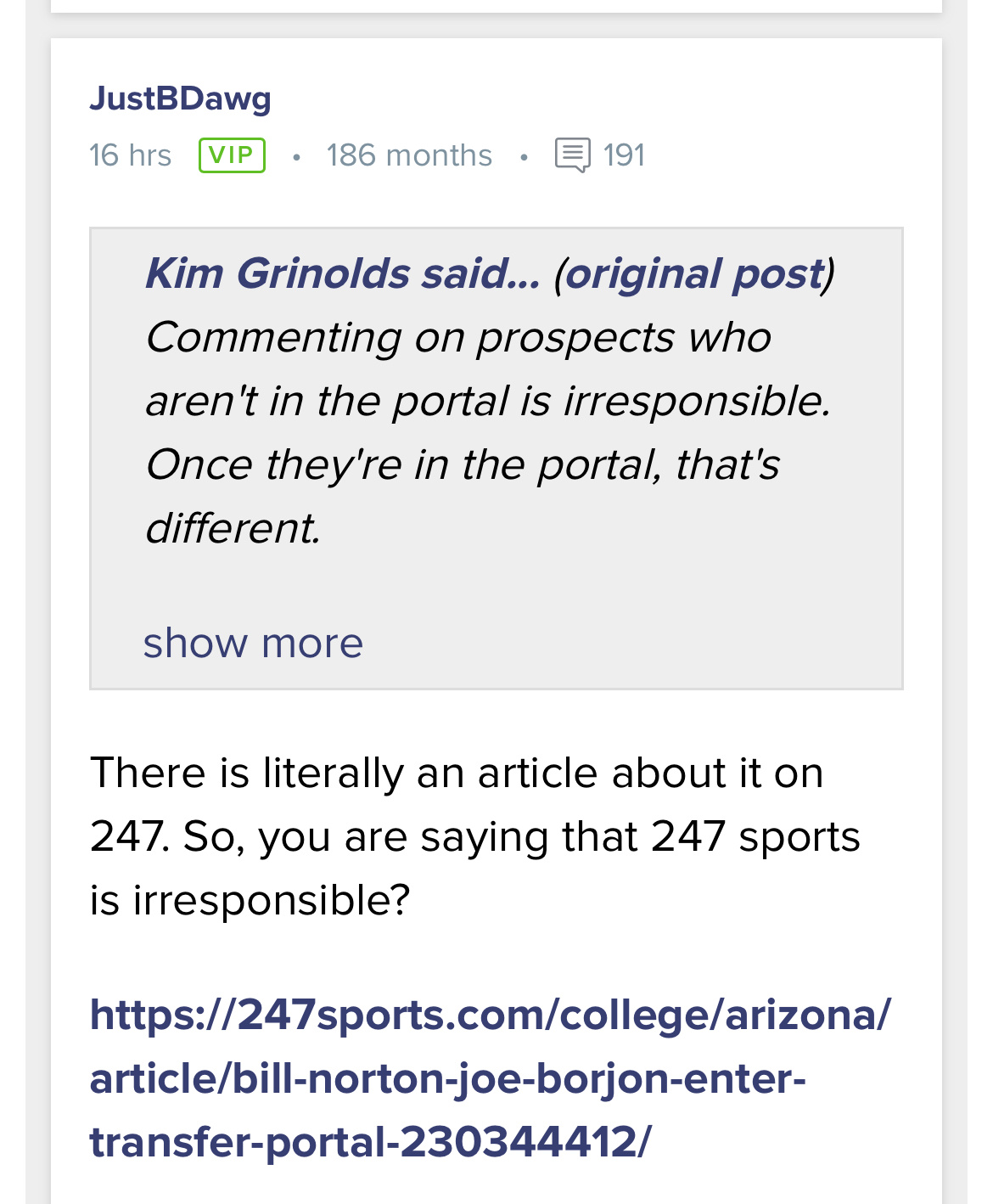Click the dot separator before comment icon
Image resolution: width=993 pixels, height=1204 pixels.
[x=524, y=157]
